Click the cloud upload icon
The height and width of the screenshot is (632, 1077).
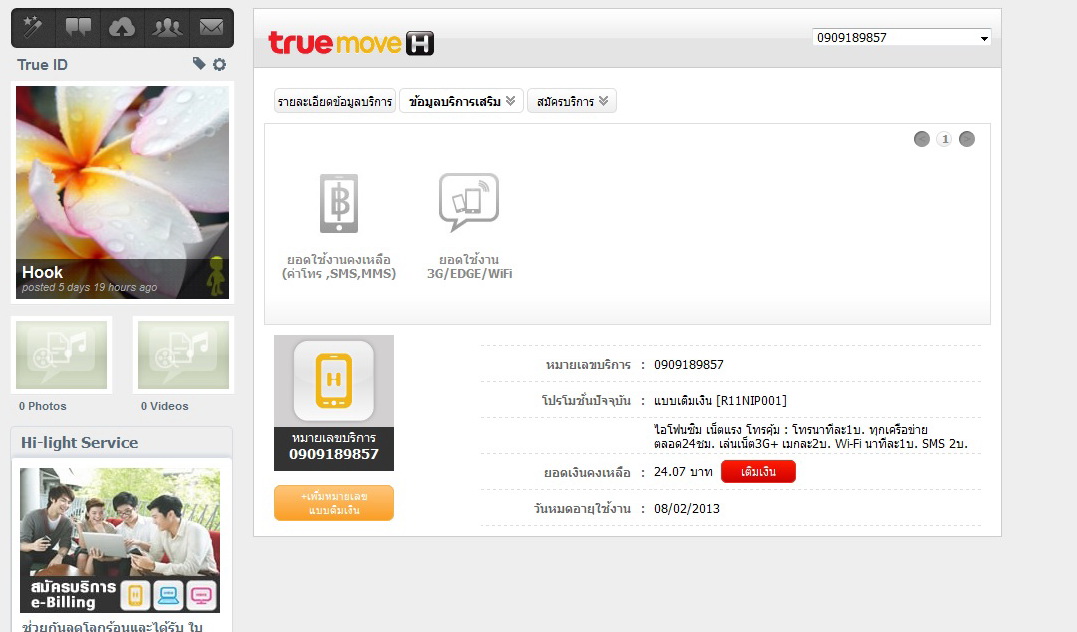pos(122,27)
